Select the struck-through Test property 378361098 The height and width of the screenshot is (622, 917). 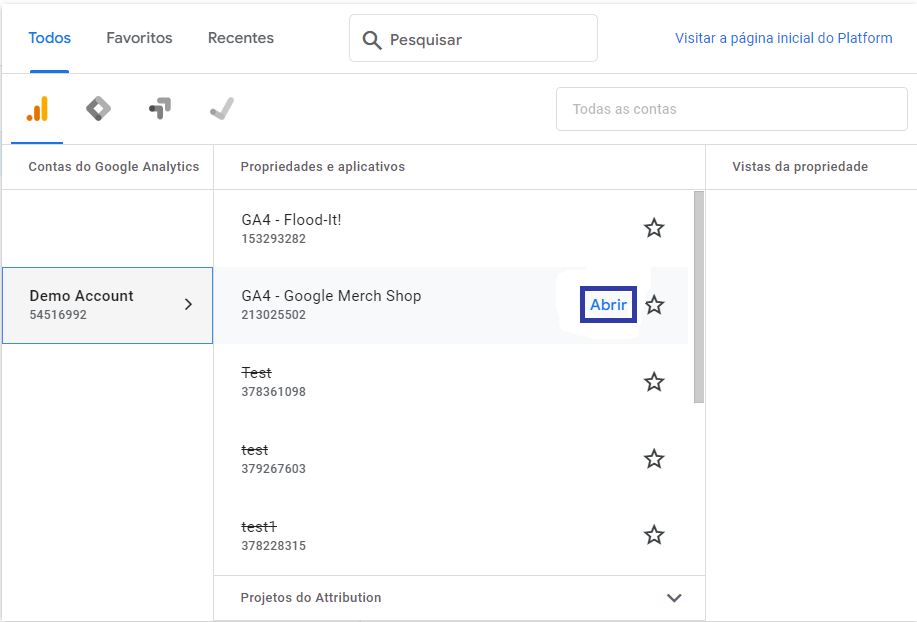450,382
